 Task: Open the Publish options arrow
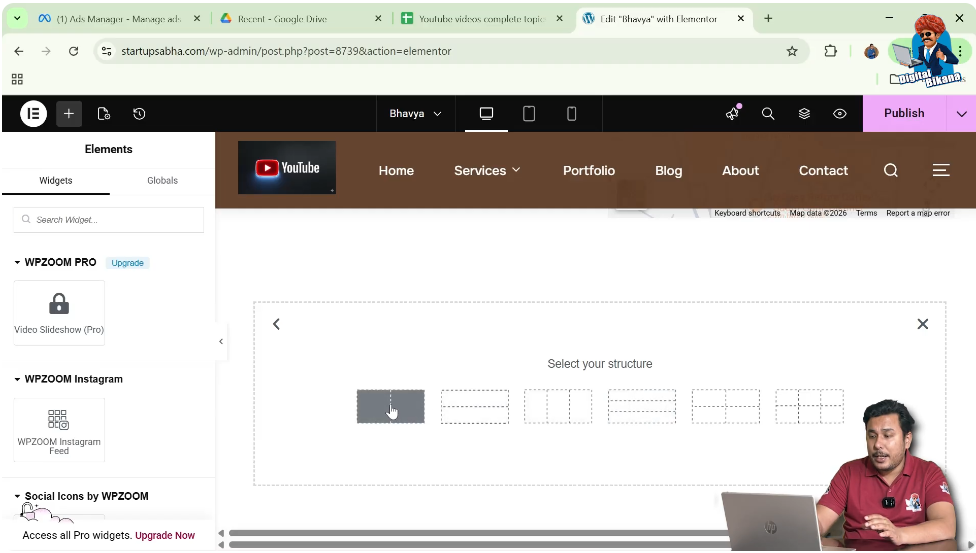pyautogui.click(x=962, y=113)
